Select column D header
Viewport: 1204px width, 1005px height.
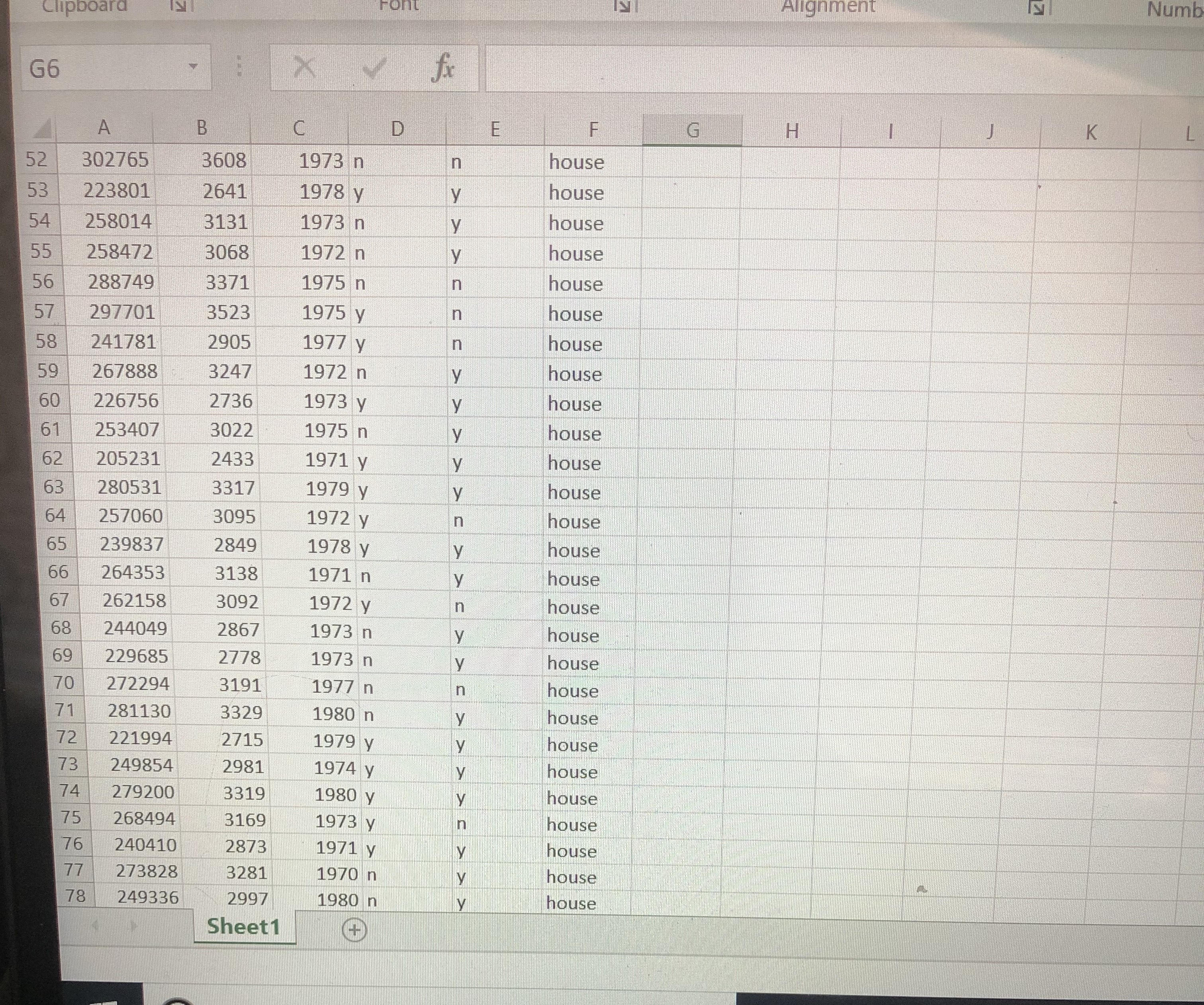(397, 129)
